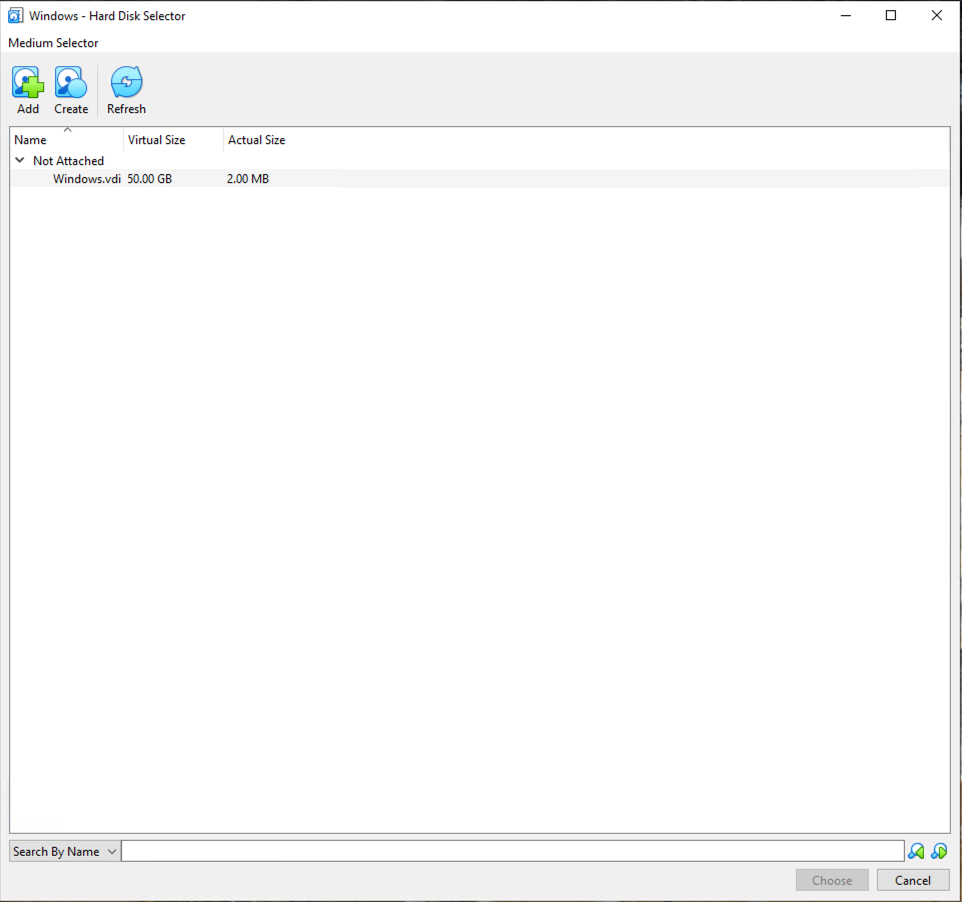Sort by Virtual Size column header
The image size is (962, 902).
[x=174, y=140]
